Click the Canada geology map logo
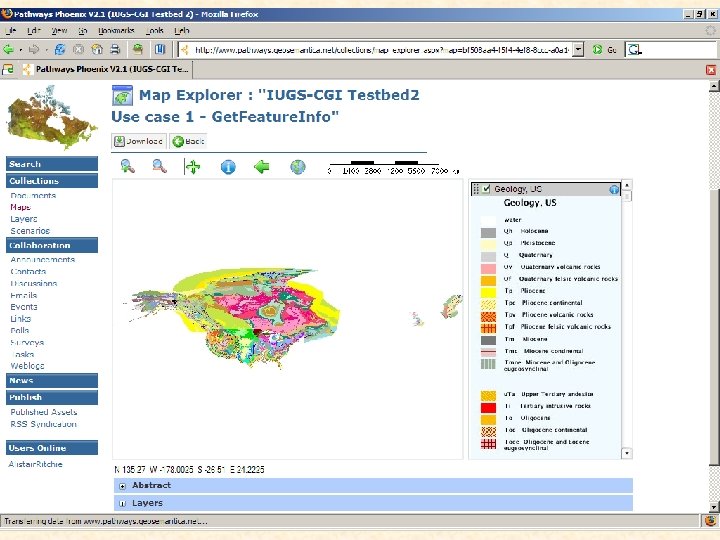720x540 pixels. coord(51,117)
